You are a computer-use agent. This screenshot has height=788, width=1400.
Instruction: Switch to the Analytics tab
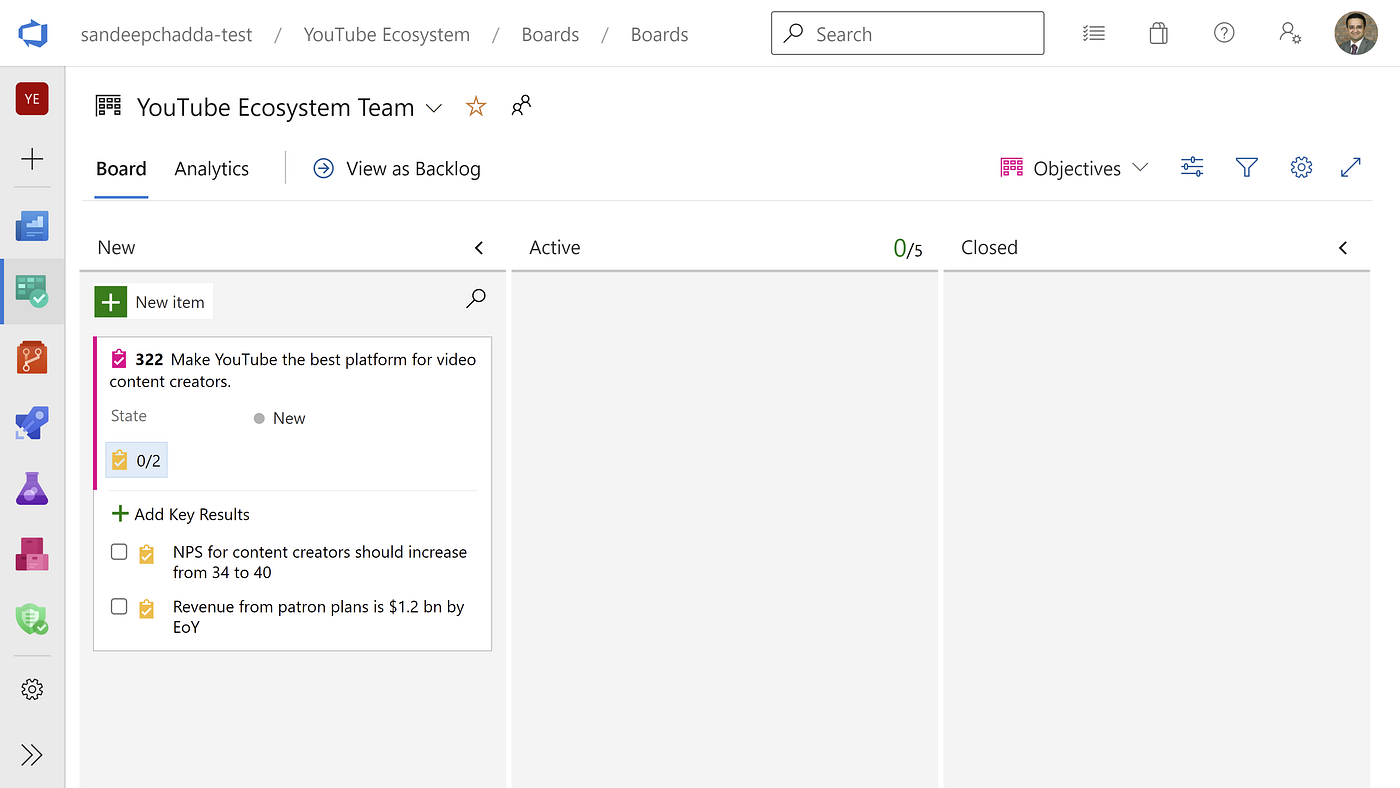coord(211,169)
